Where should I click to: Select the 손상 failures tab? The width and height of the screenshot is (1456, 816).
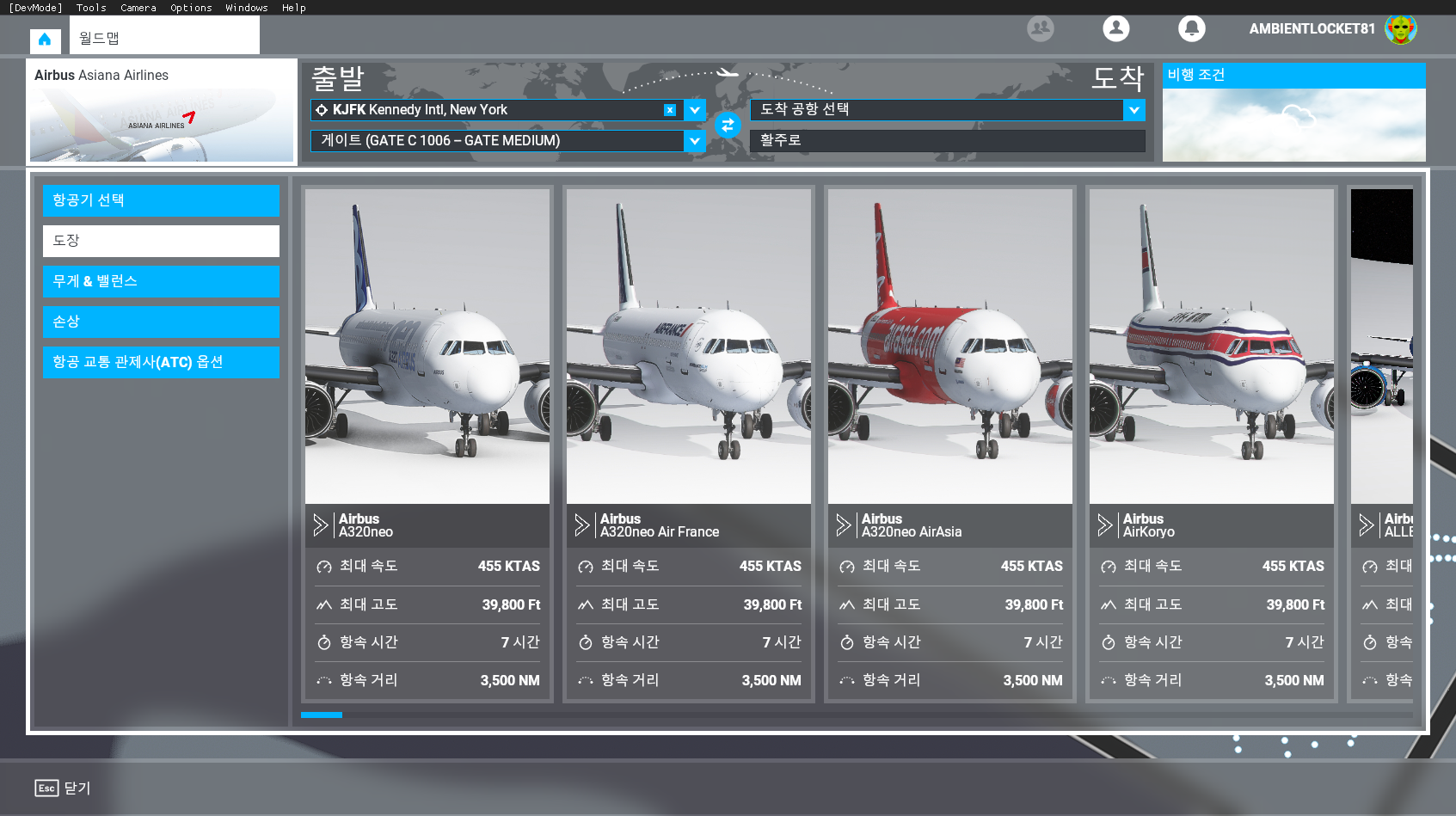pos(161,322)
